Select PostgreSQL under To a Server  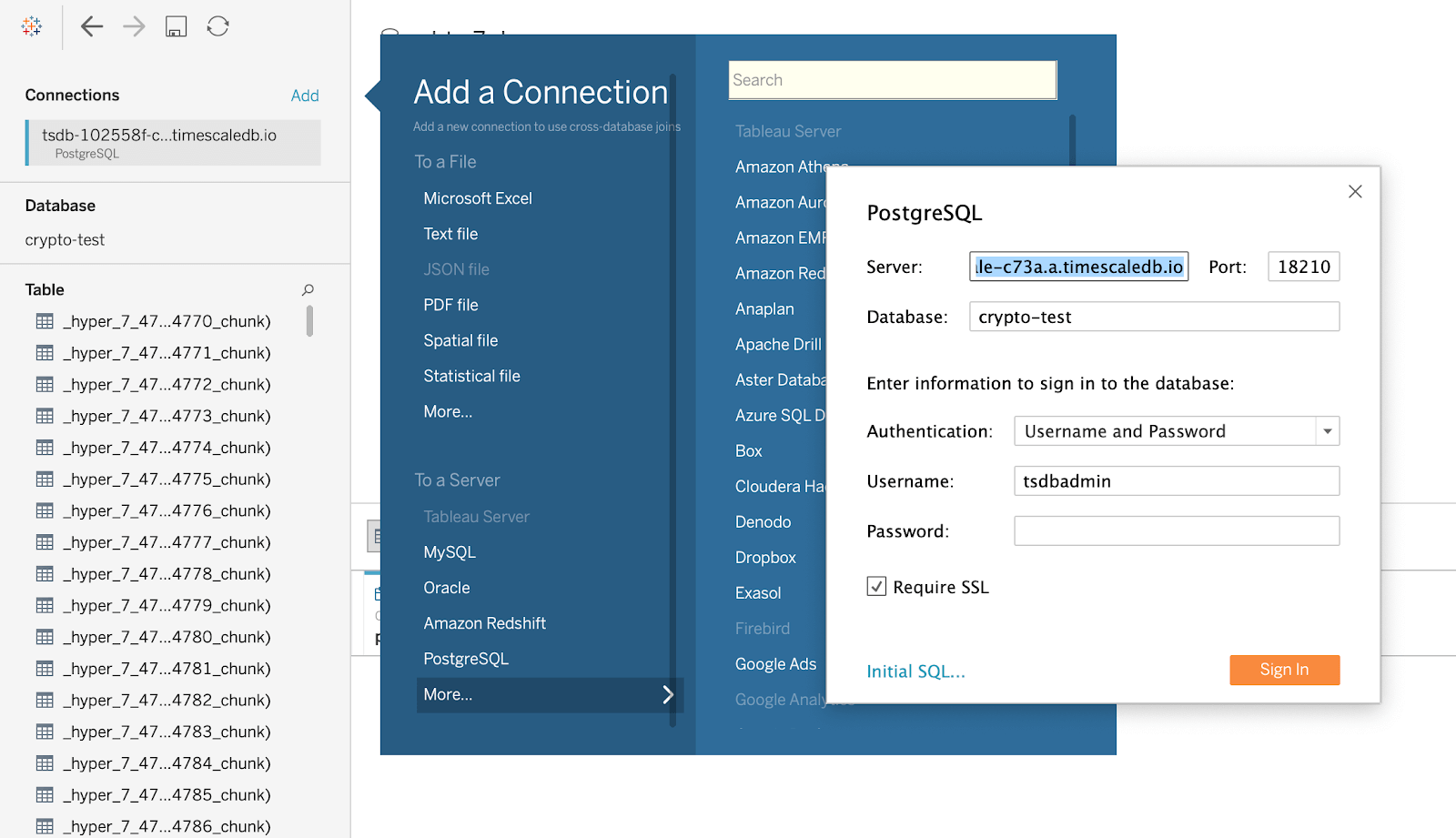point(466,659)
